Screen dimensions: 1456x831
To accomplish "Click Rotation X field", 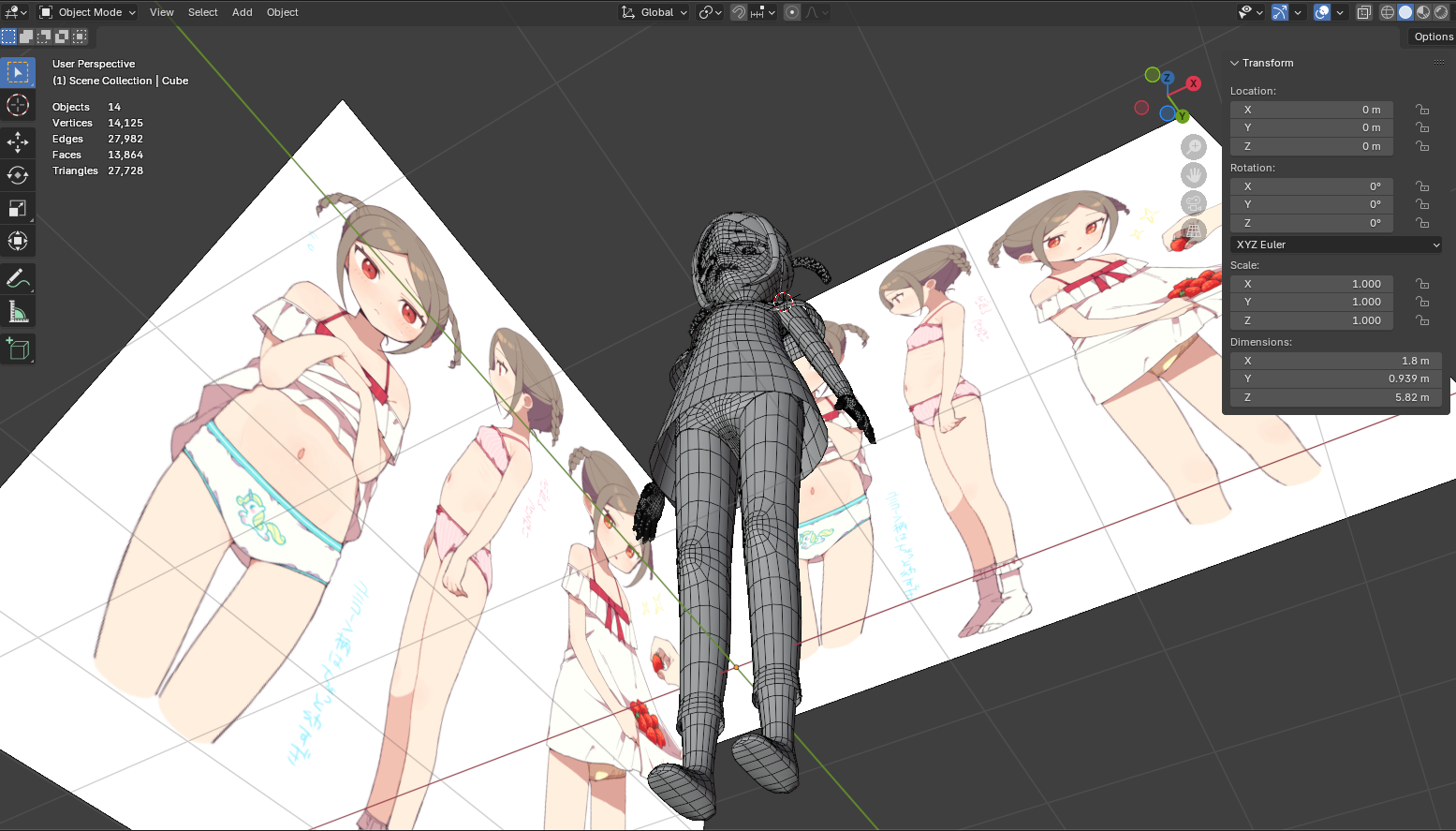I will 1312,186.
